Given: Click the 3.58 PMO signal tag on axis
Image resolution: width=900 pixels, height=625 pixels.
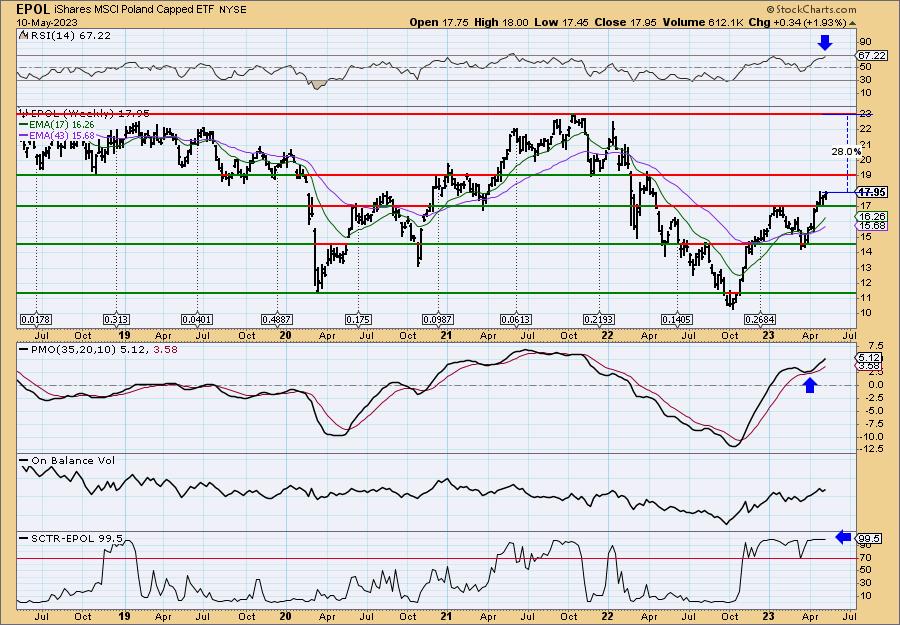Looking at the screenshot, I should [x=867, y=366].
